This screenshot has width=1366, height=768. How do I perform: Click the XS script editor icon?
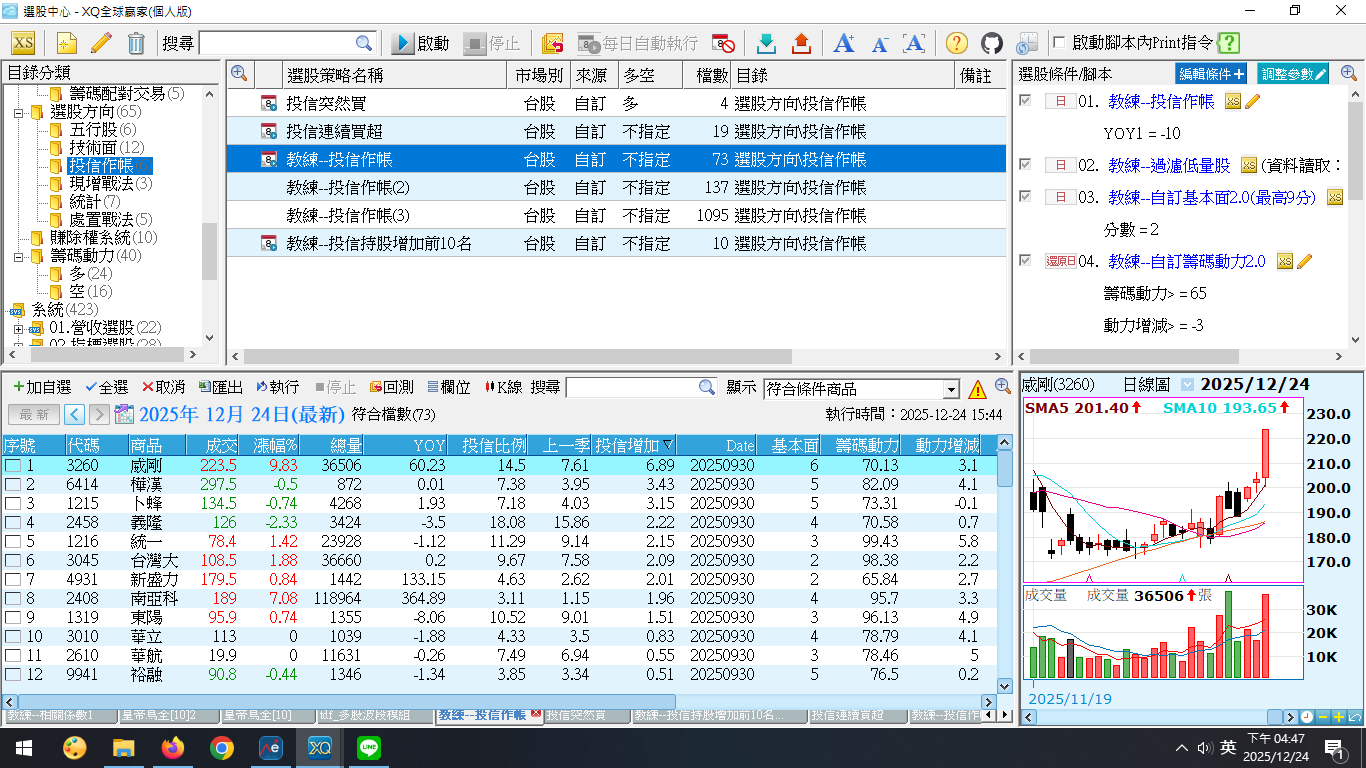point(23,43)
